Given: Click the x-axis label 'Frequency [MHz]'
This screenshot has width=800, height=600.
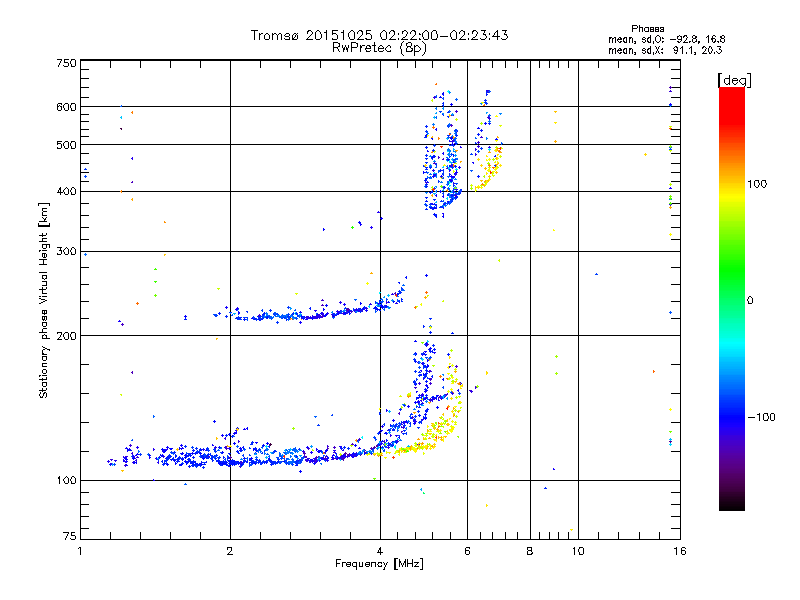Looking at the screenshot, I should click(x=379, y=564).
